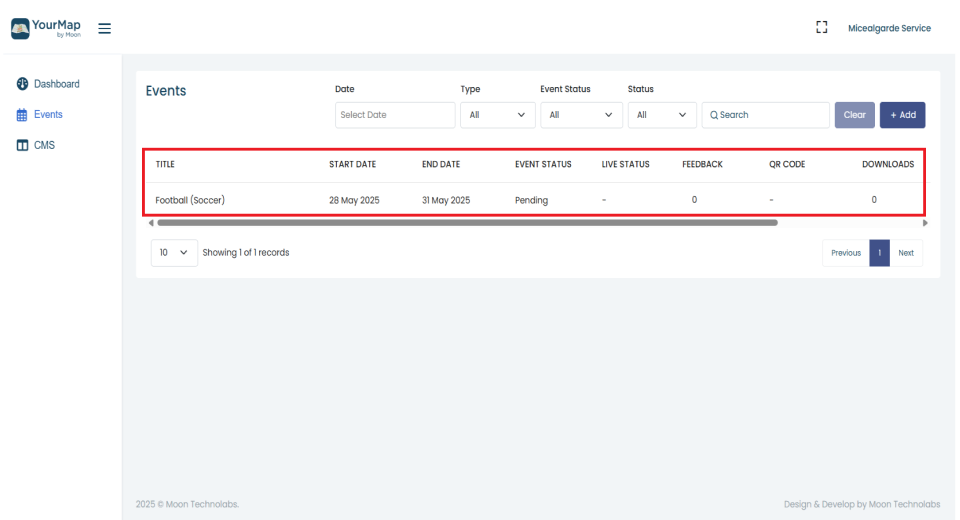Toggle the hamburger sidebar menu
Viewport: 960px width, 520px height.
click(x=105, y=28)
